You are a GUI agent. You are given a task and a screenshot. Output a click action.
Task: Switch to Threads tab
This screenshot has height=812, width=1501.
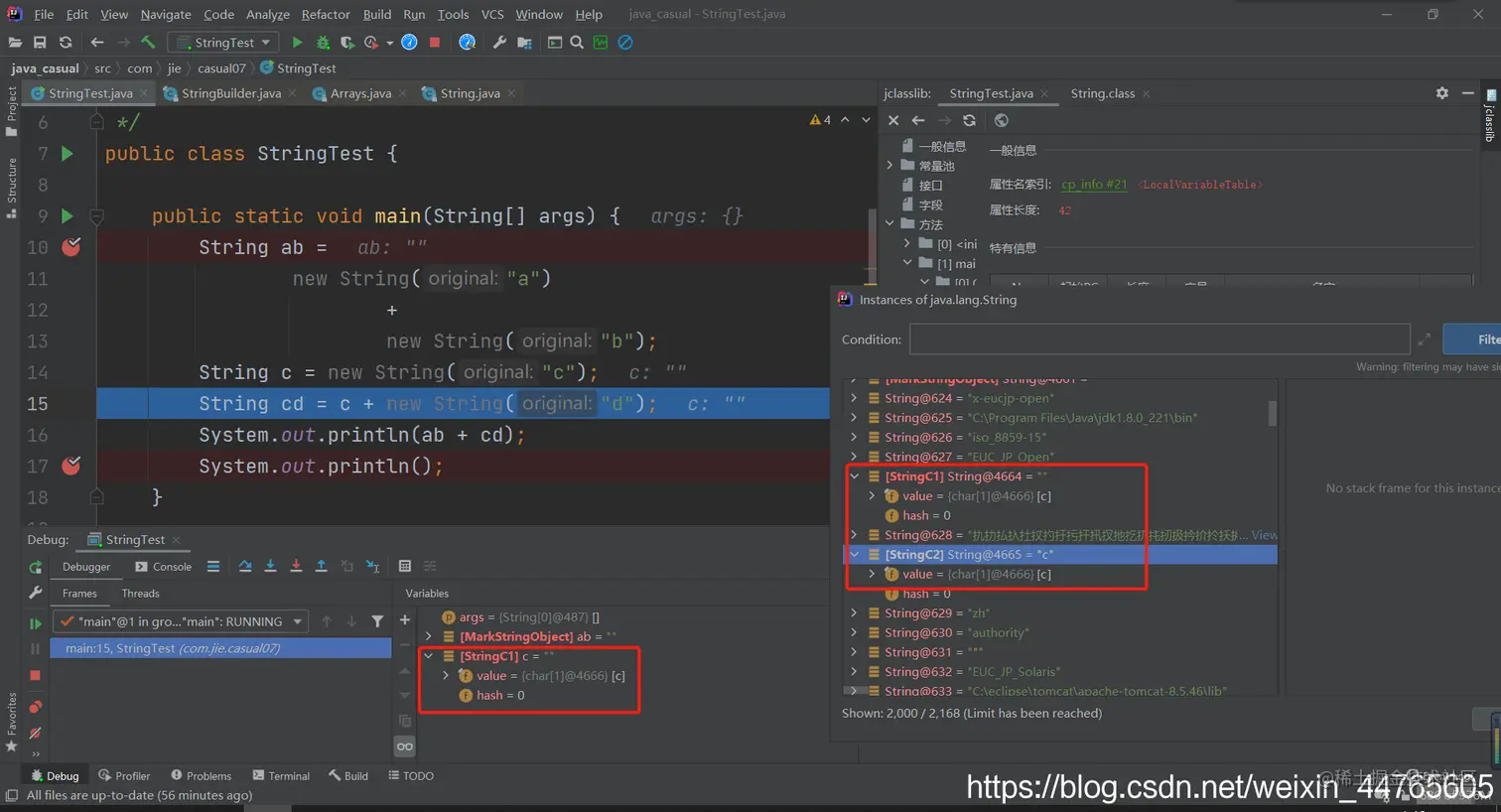click(x=140, y=594)
